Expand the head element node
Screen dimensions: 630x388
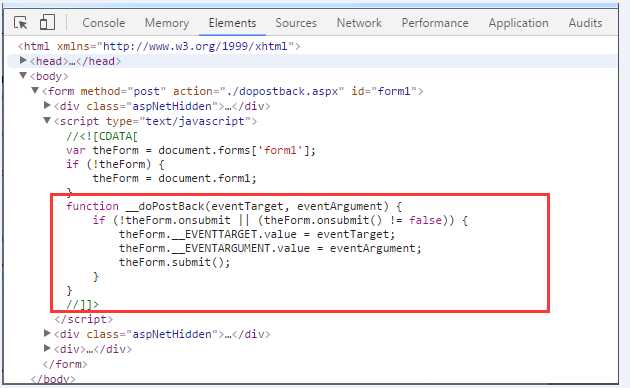pyautogui.click(x=23, y=60)
